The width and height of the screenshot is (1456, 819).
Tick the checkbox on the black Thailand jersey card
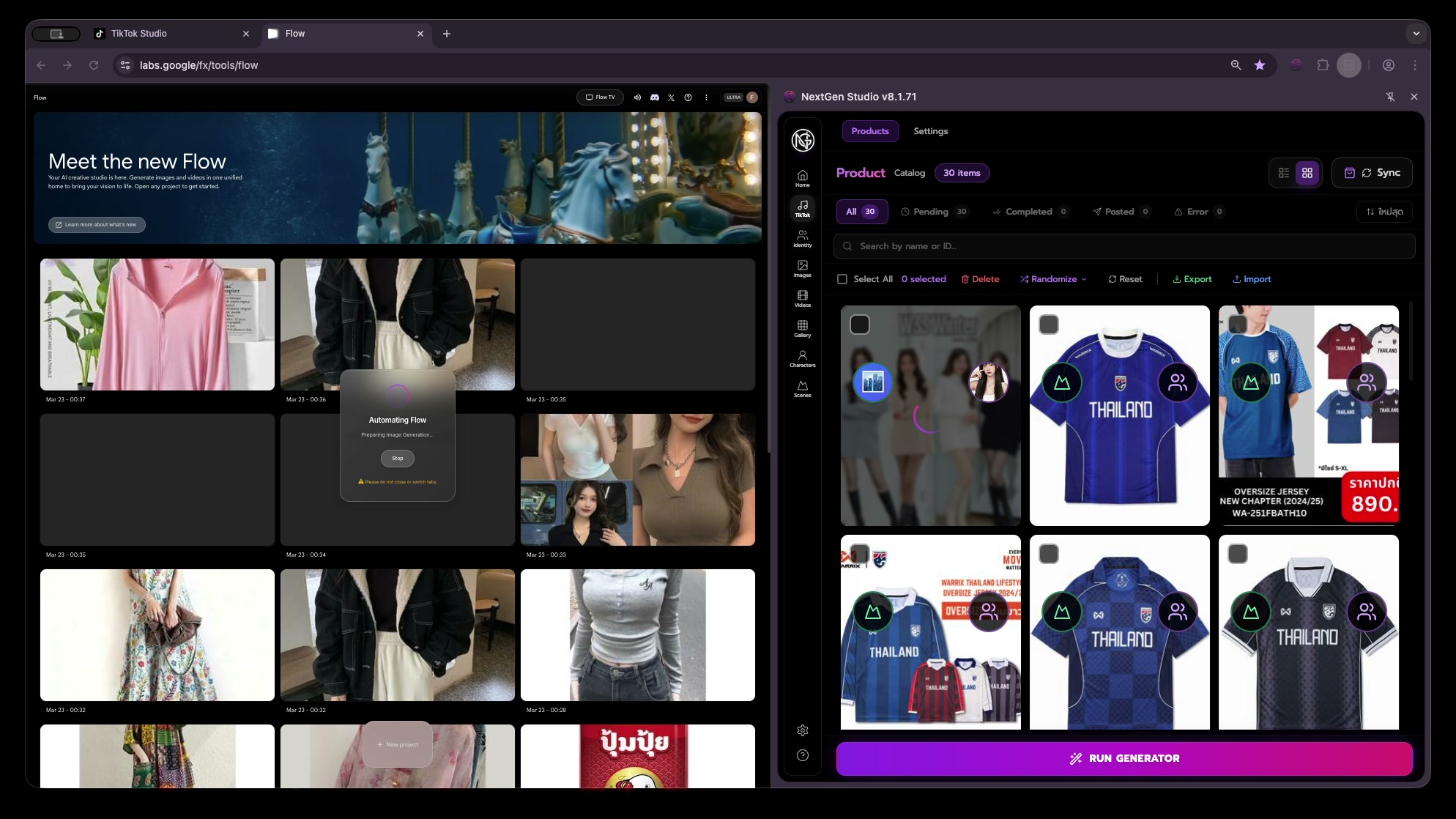pyautogui.click(x=1238, y=554)
